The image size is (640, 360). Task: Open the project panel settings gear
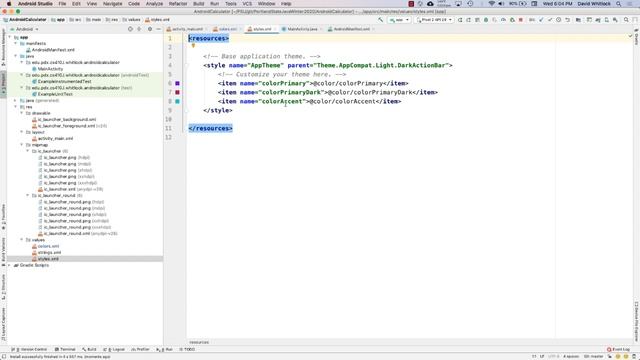(x=150, y=29)
